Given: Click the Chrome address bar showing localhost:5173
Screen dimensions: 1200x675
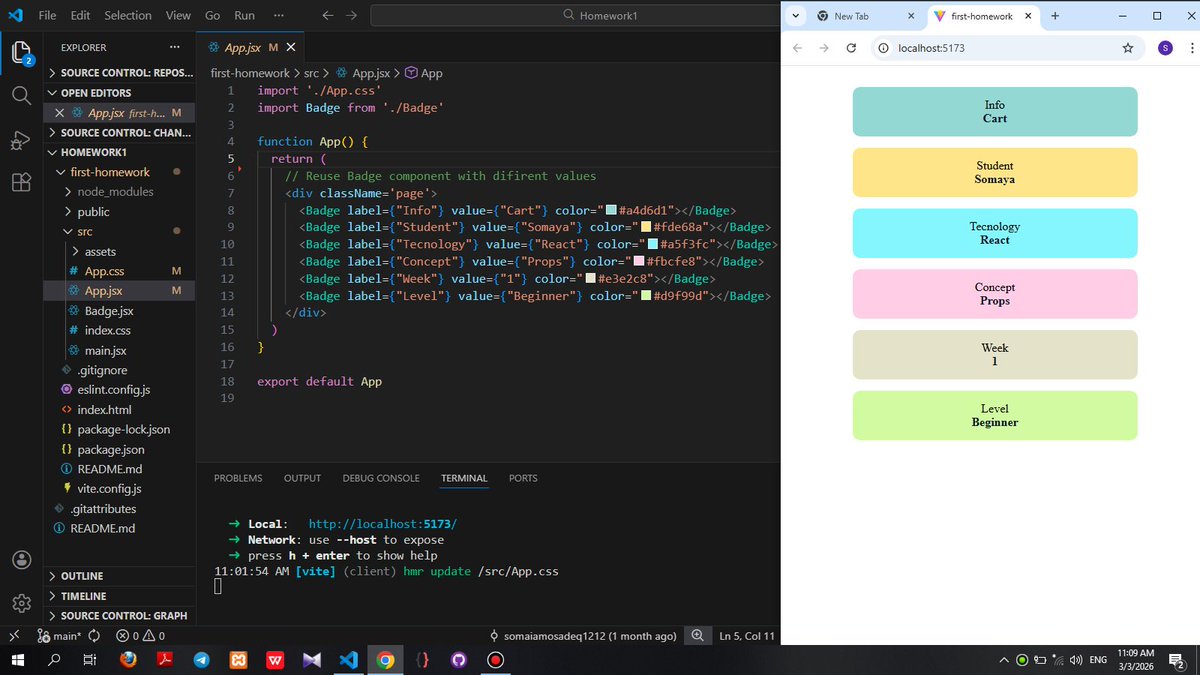Looking at the screenshot, I should [1005, 48].
